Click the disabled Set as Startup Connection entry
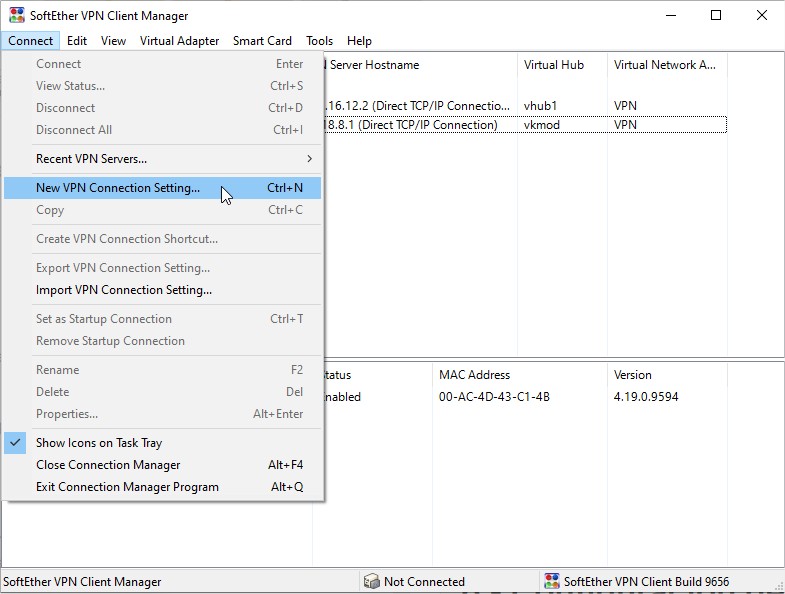 [x=163, y=319]
